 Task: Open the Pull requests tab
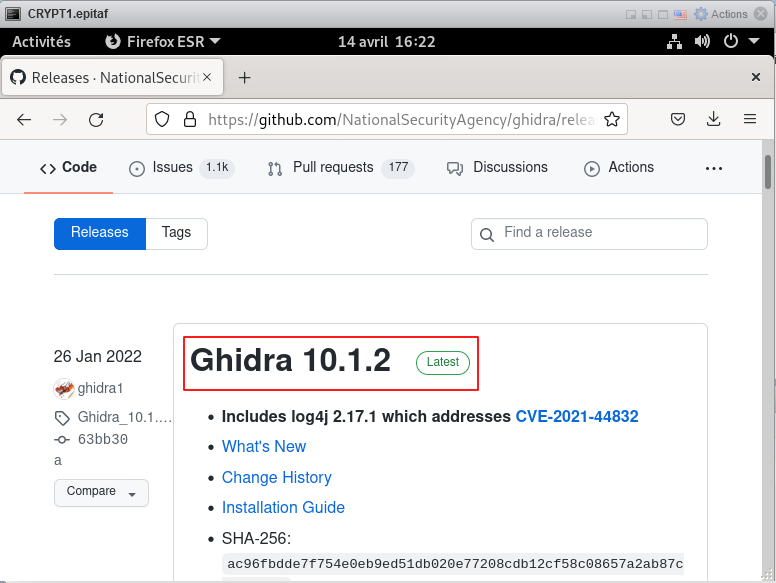[333, 168]
